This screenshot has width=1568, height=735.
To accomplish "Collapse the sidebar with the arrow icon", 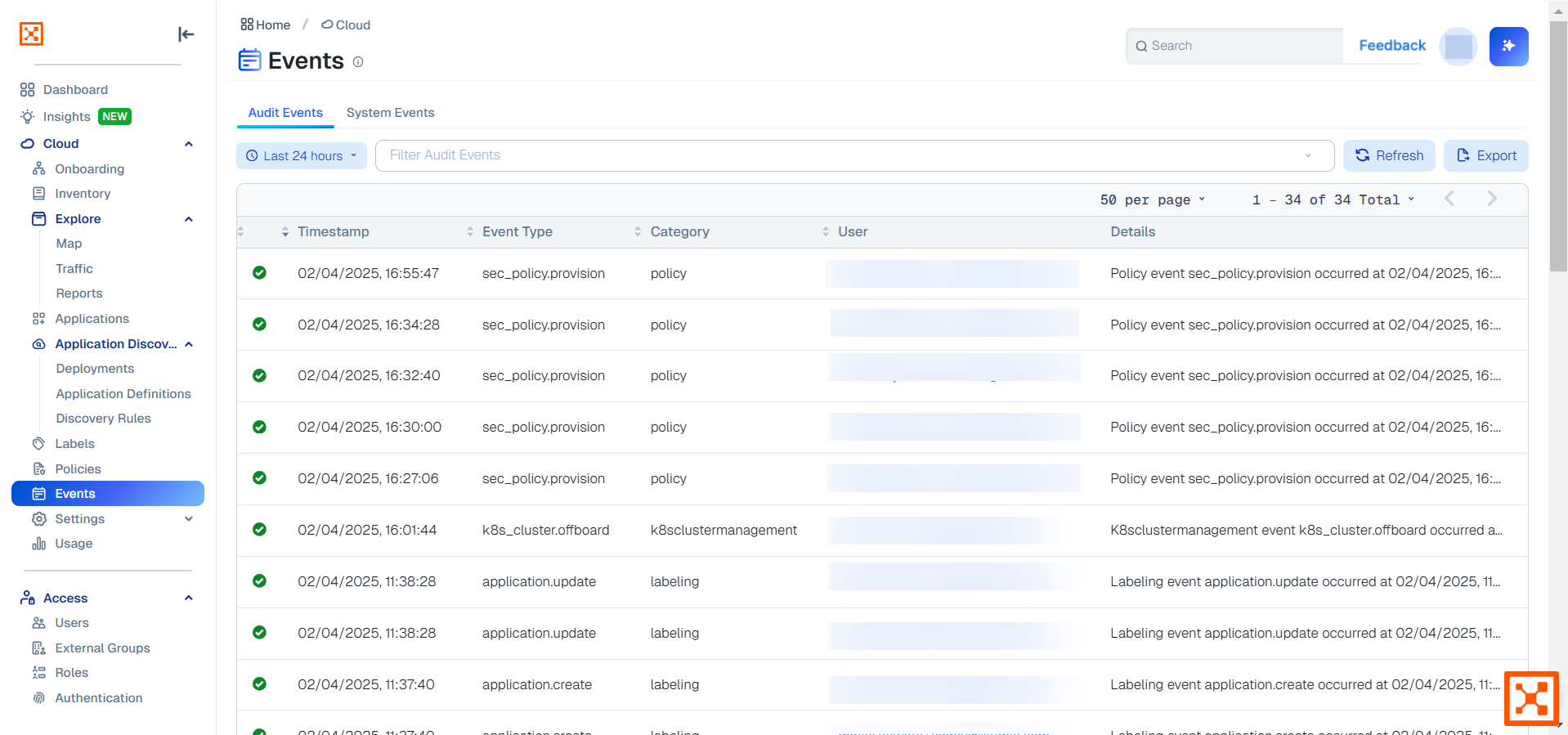I will [x=186, y=34].
